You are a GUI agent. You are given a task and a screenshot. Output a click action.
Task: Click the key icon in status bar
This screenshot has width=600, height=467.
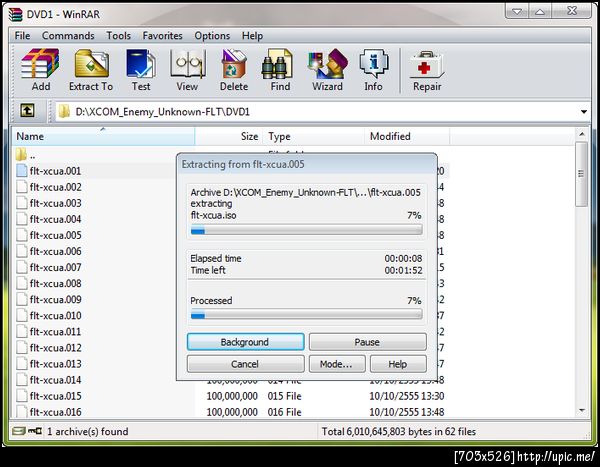click(36, 431)
